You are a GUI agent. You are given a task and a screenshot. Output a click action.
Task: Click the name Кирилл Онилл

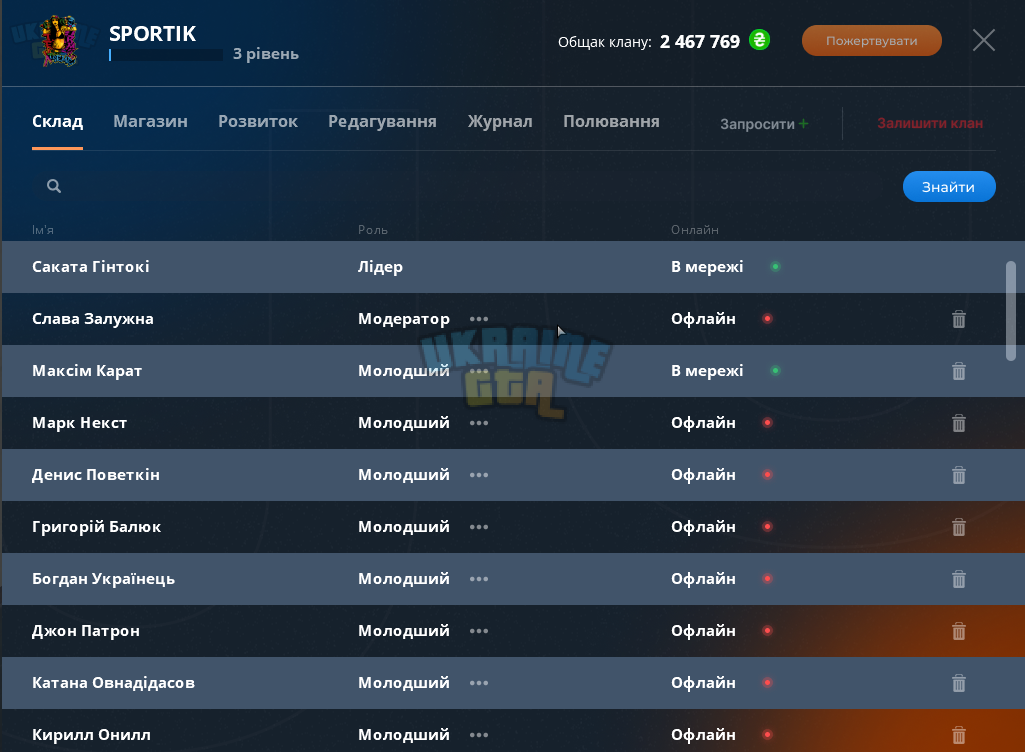(x=92, y=735)
